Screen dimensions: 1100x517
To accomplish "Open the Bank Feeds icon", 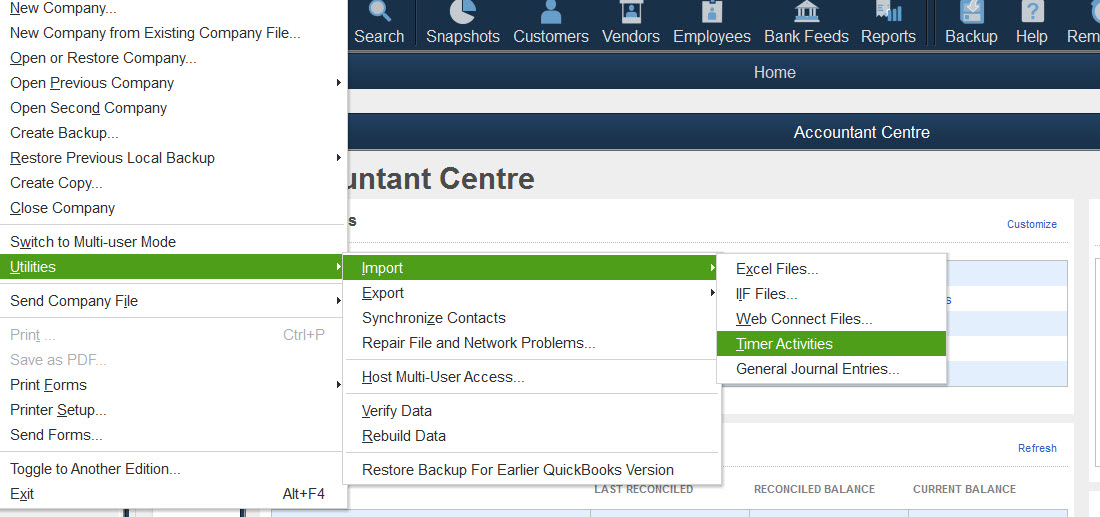I will (x=806, y=14).
